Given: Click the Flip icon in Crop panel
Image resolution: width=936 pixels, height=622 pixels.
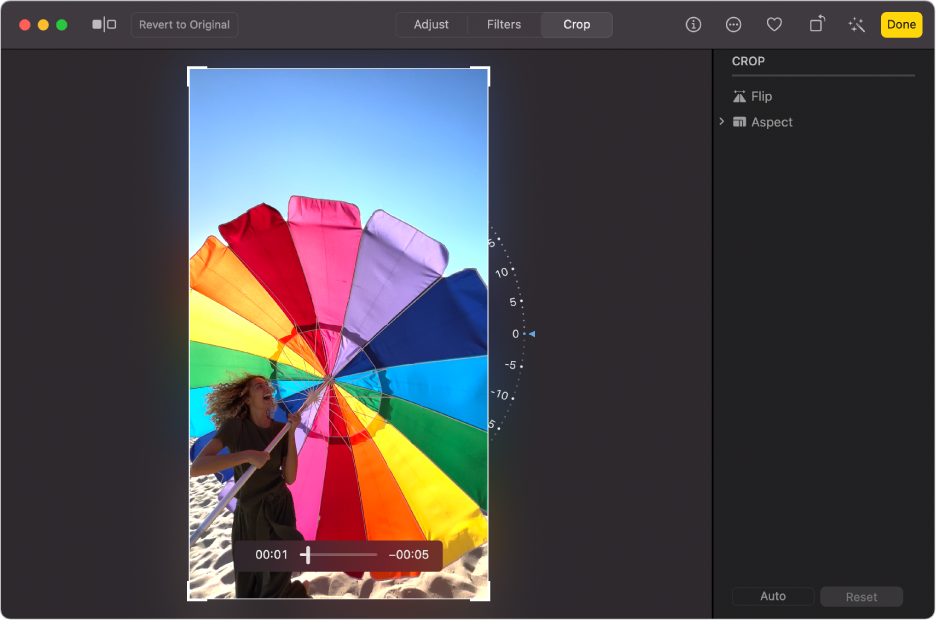Looking at the screenshot, I should [x=740, y=97].
